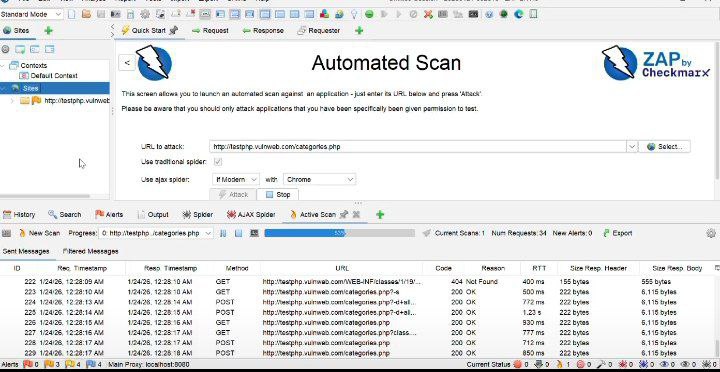The height and width of the screenshot is (372, 720).
Task: Click the blue flag alerts count icon
Action: coord(91,365)
